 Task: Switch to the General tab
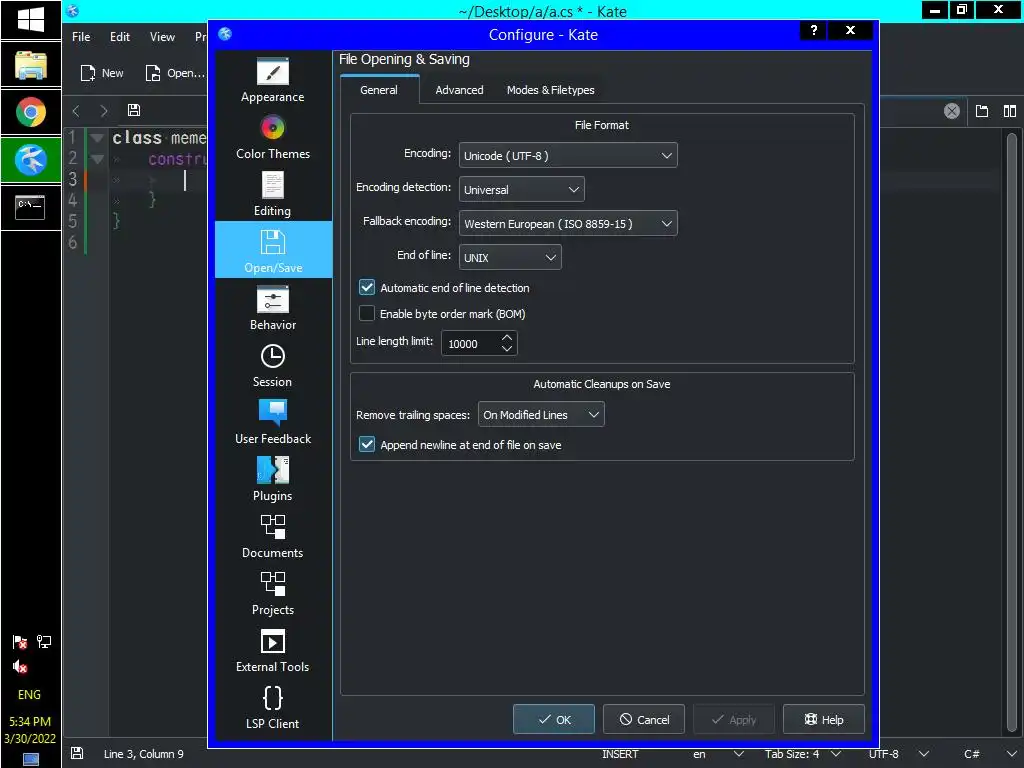coord(379,90)
